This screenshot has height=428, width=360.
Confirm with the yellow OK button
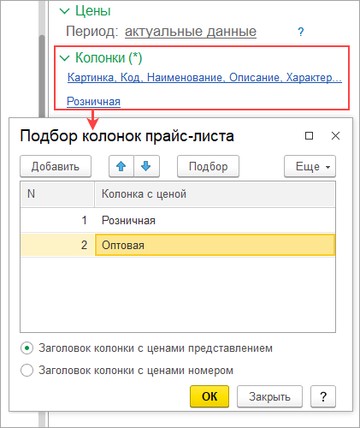pyautogui.click(x=210, y=396)
